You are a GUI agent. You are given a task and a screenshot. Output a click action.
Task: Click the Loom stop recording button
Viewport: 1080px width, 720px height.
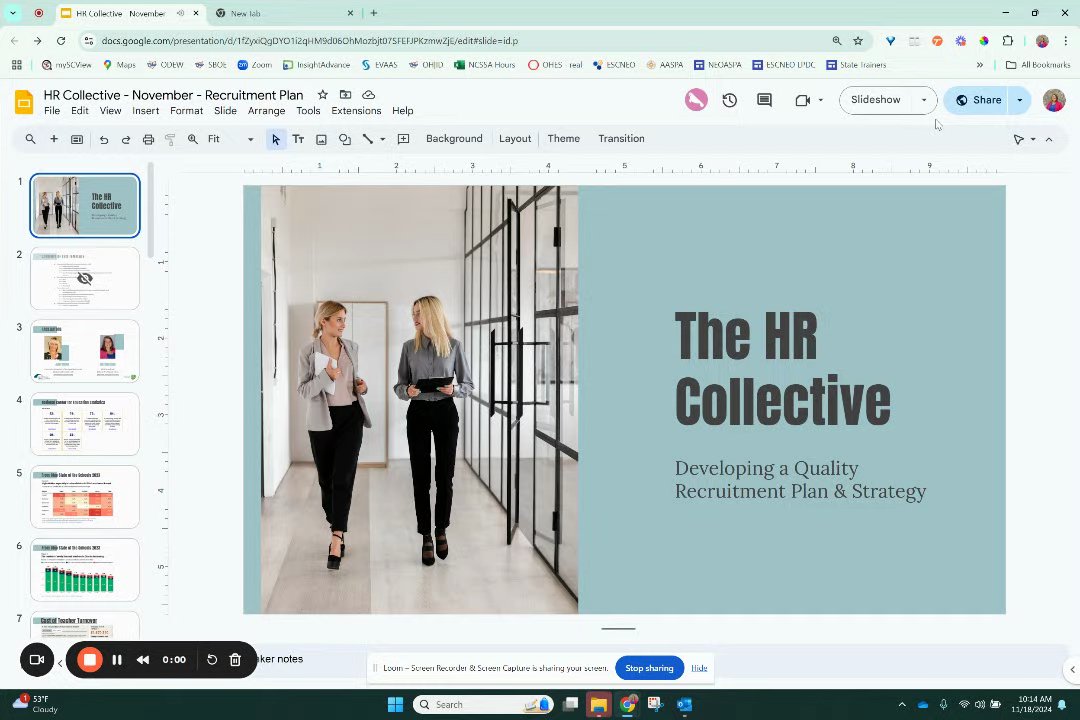pyautogui.click(x=90, y=659)
